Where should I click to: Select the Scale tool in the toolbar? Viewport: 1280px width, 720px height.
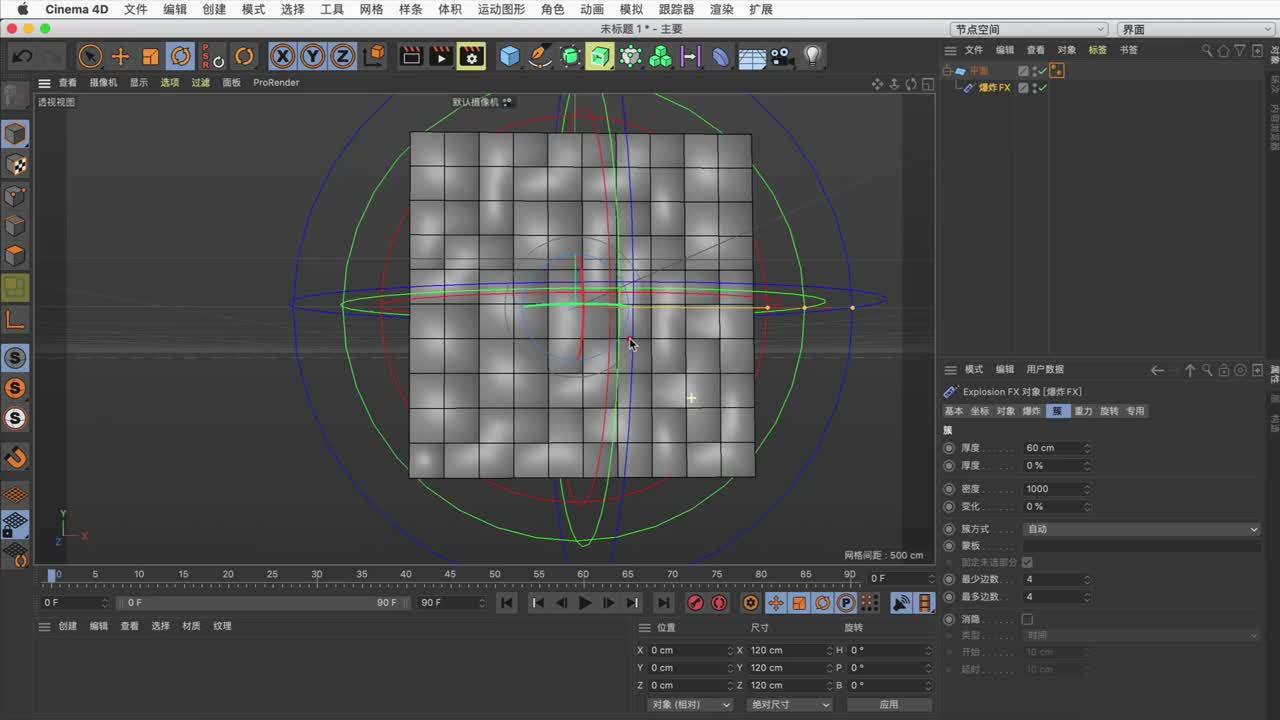pos(150,57)
